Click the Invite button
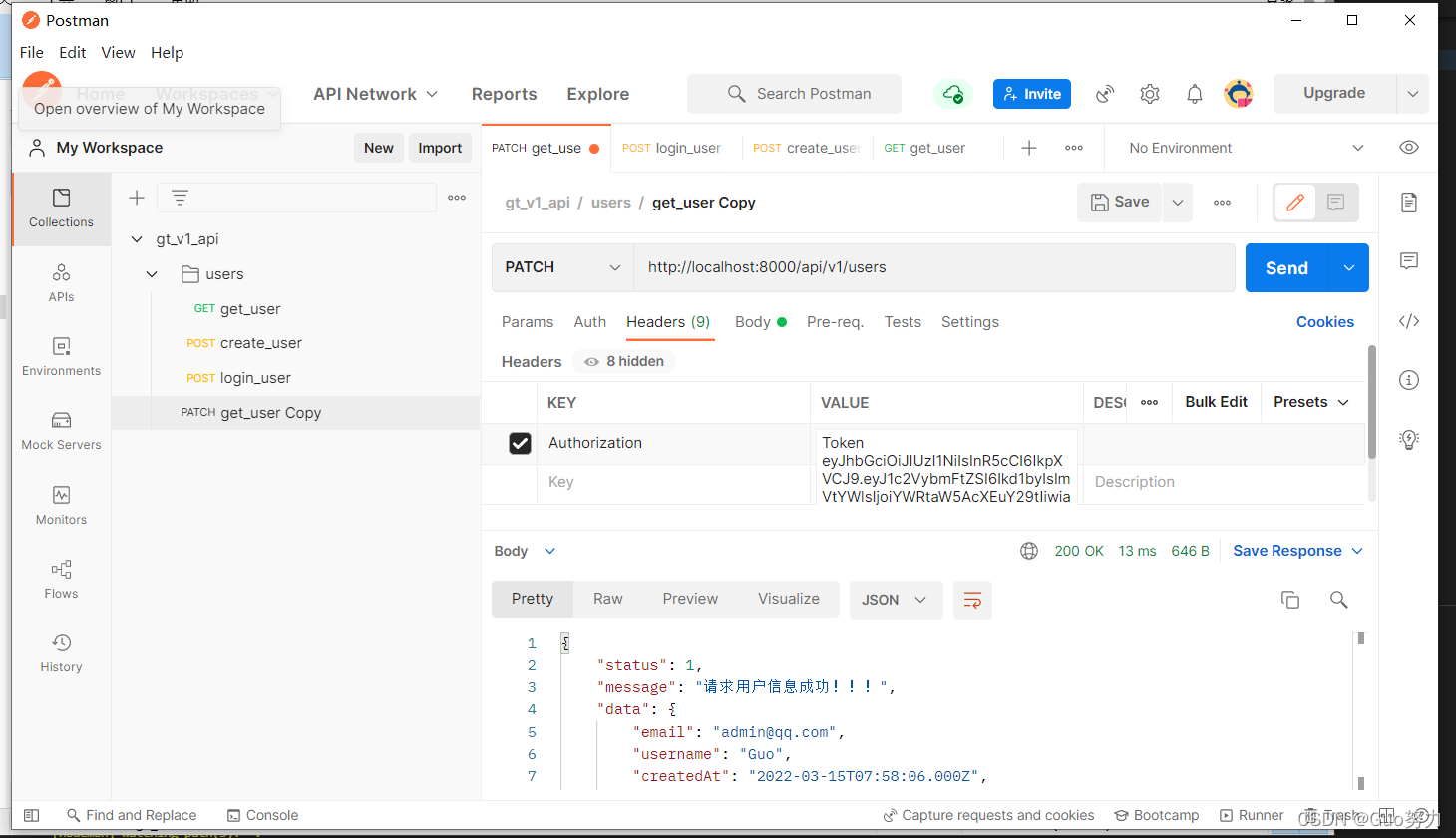1456x838 pixels. pos(1032,94)
